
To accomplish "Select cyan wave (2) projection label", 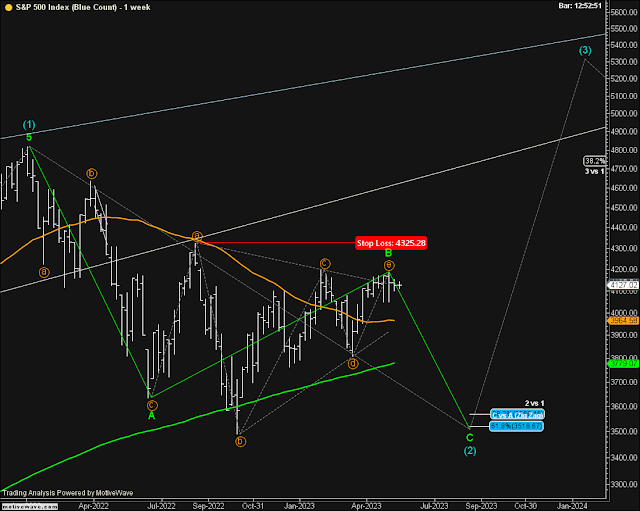I will 470,451.
